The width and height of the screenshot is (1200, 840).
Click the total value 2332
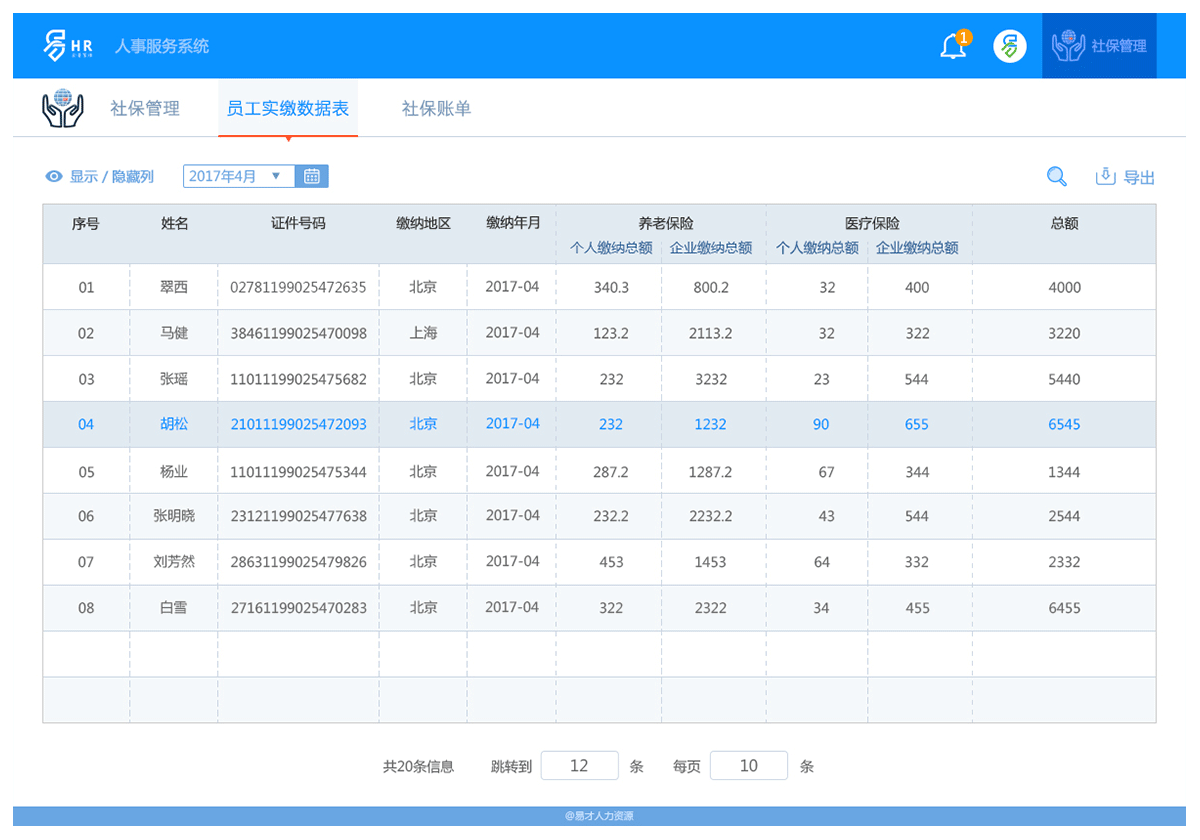(1064, 562)
